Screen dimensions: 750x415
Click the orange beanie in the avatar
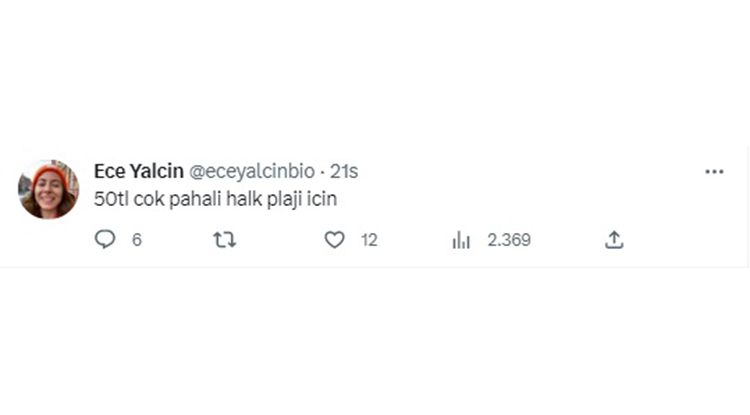[x=51, y=173]
